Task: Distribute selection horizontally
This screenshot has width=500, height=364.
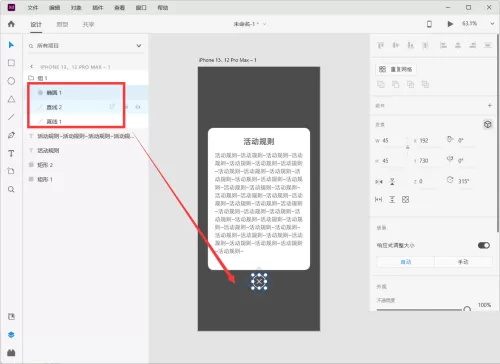Action: click(x=488, y=45)
